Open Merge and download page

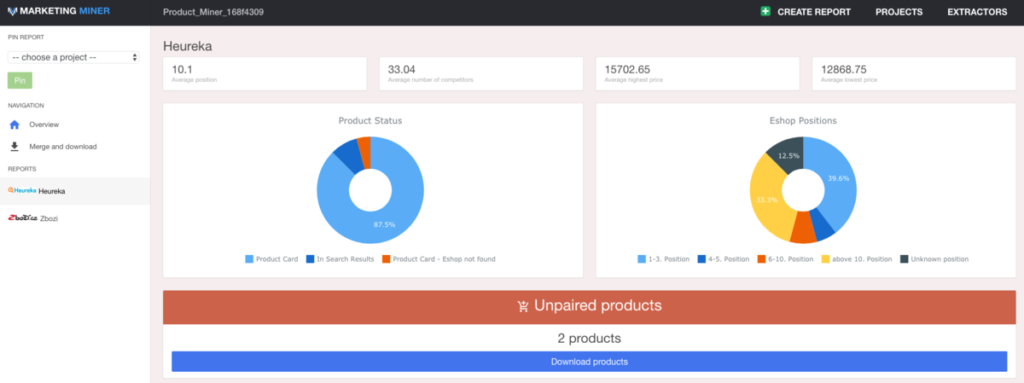63,146
